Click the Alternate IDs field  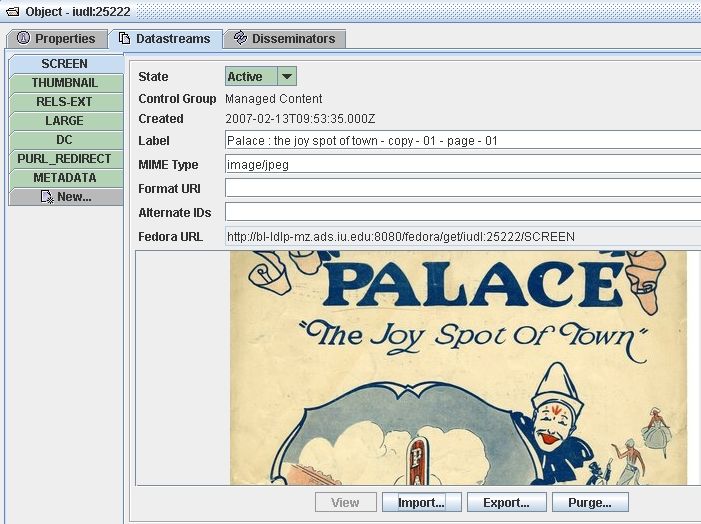(x=463, y=212)
